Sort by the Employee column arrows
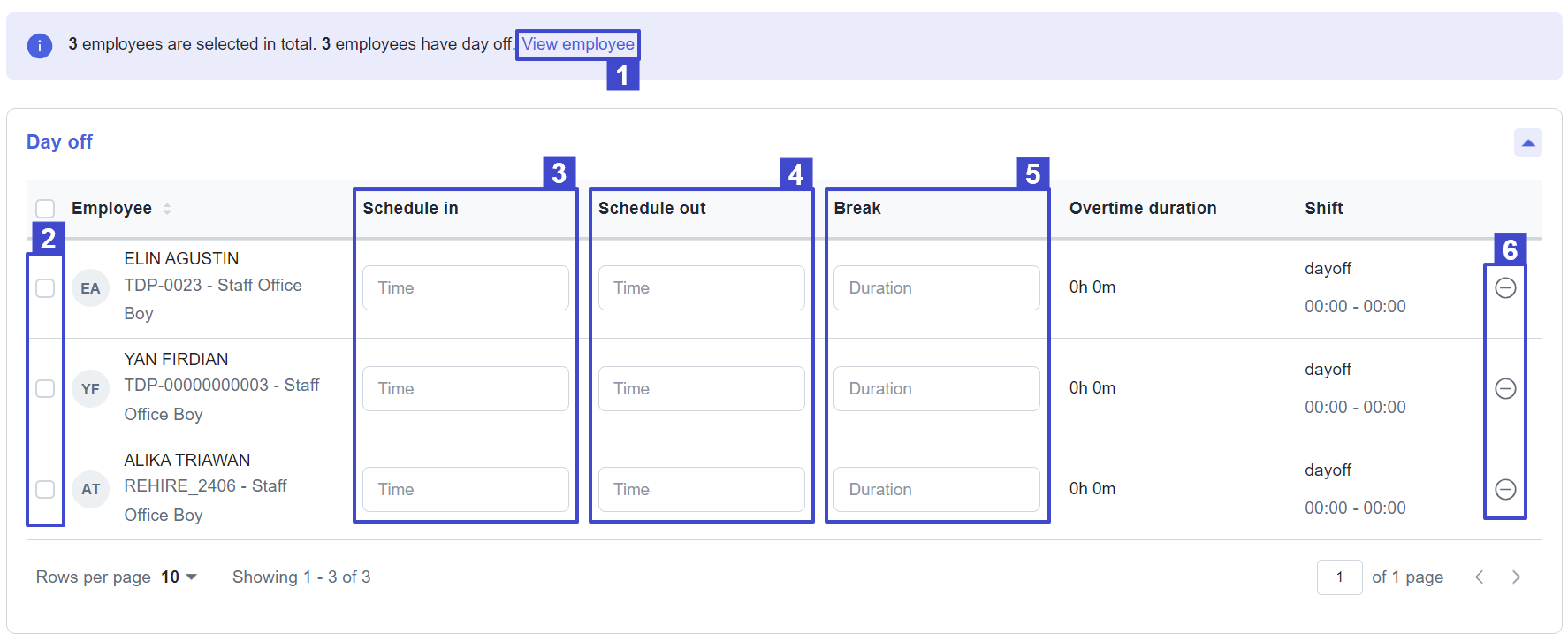Viewport: 1568px width, 642px height. click(167, 209)
